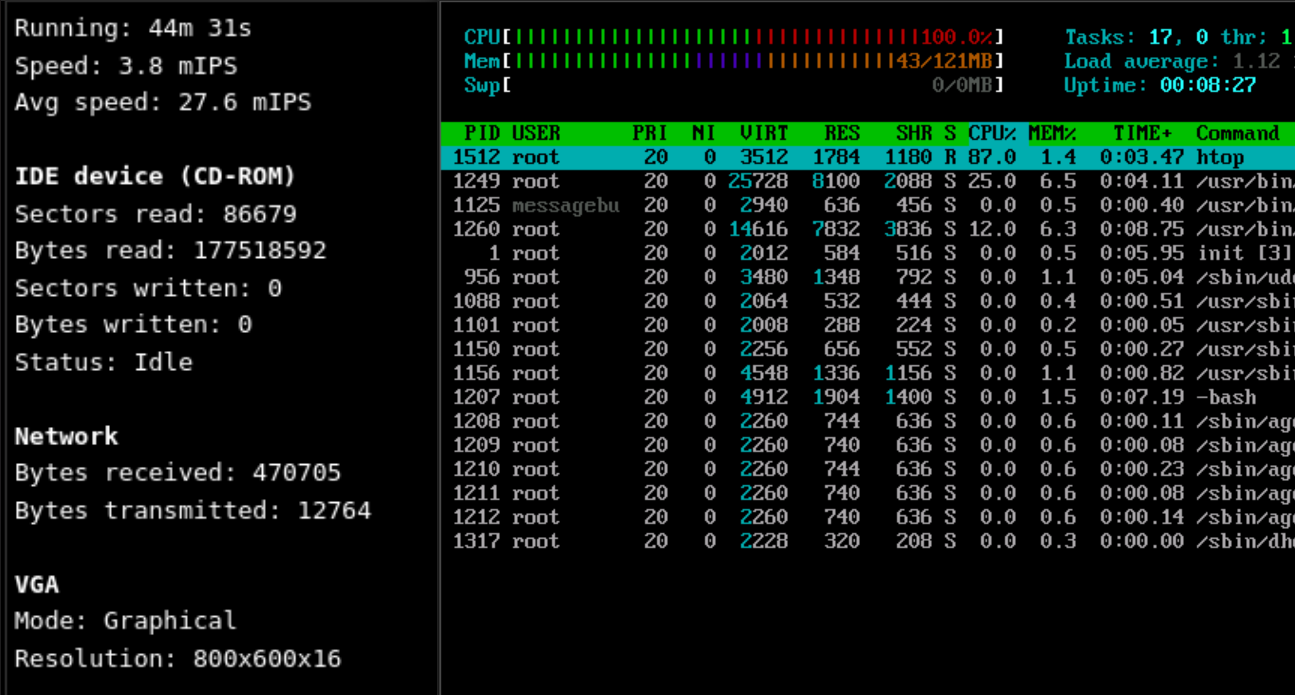Click the PRI column header

650,133
